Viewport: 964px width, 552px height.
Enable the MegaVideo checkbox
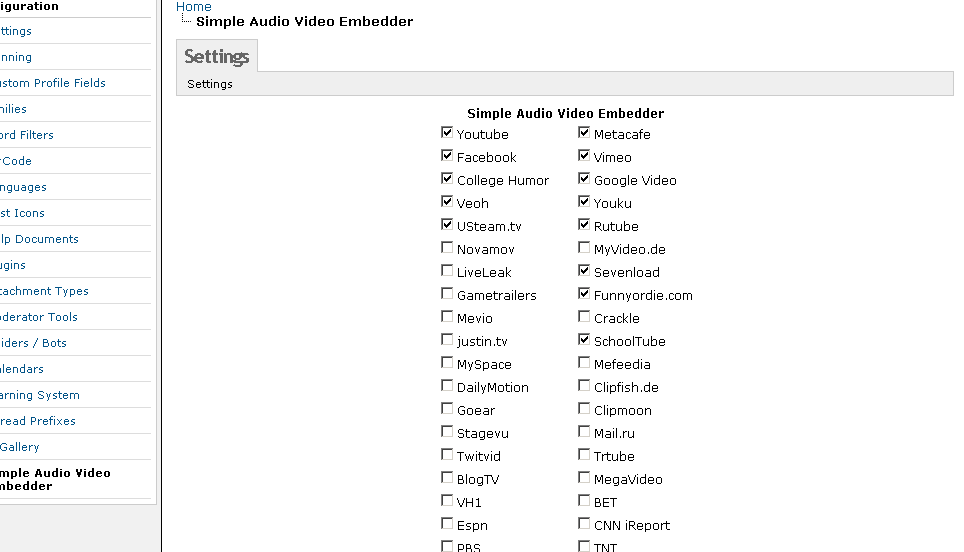click(x=584, y=478)
